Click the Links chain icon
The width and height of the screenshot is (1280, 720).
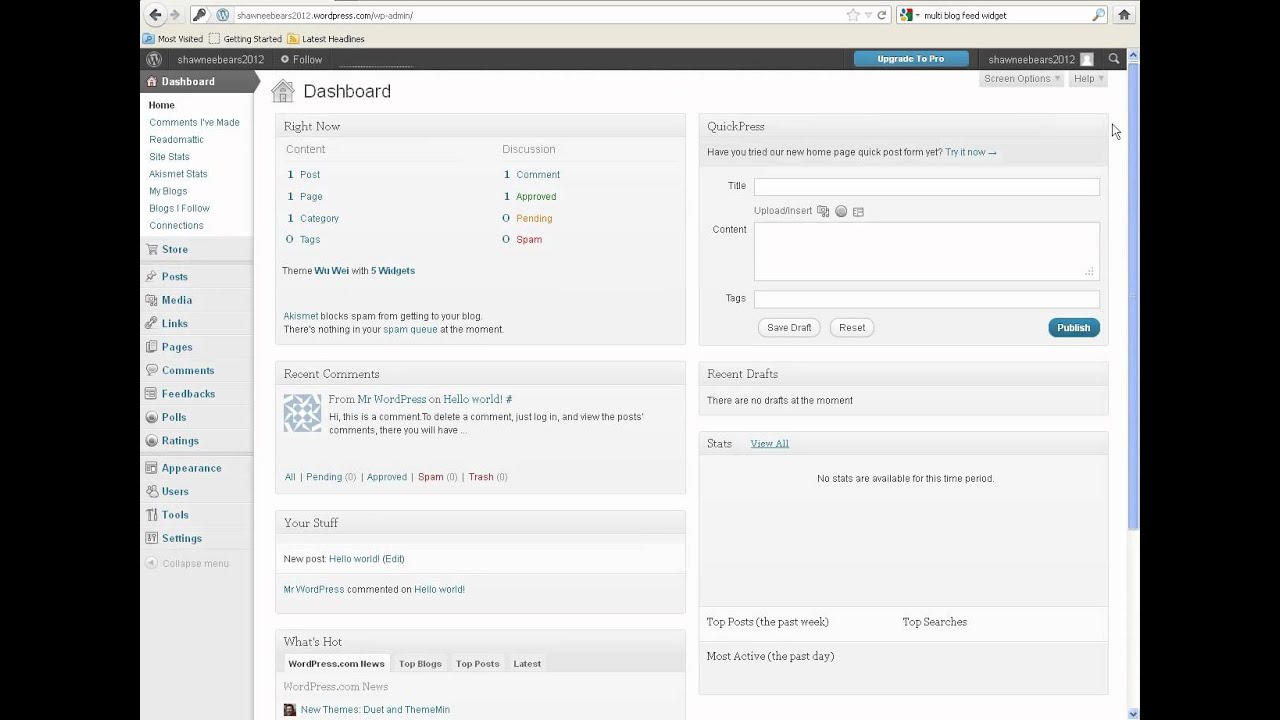151,323
